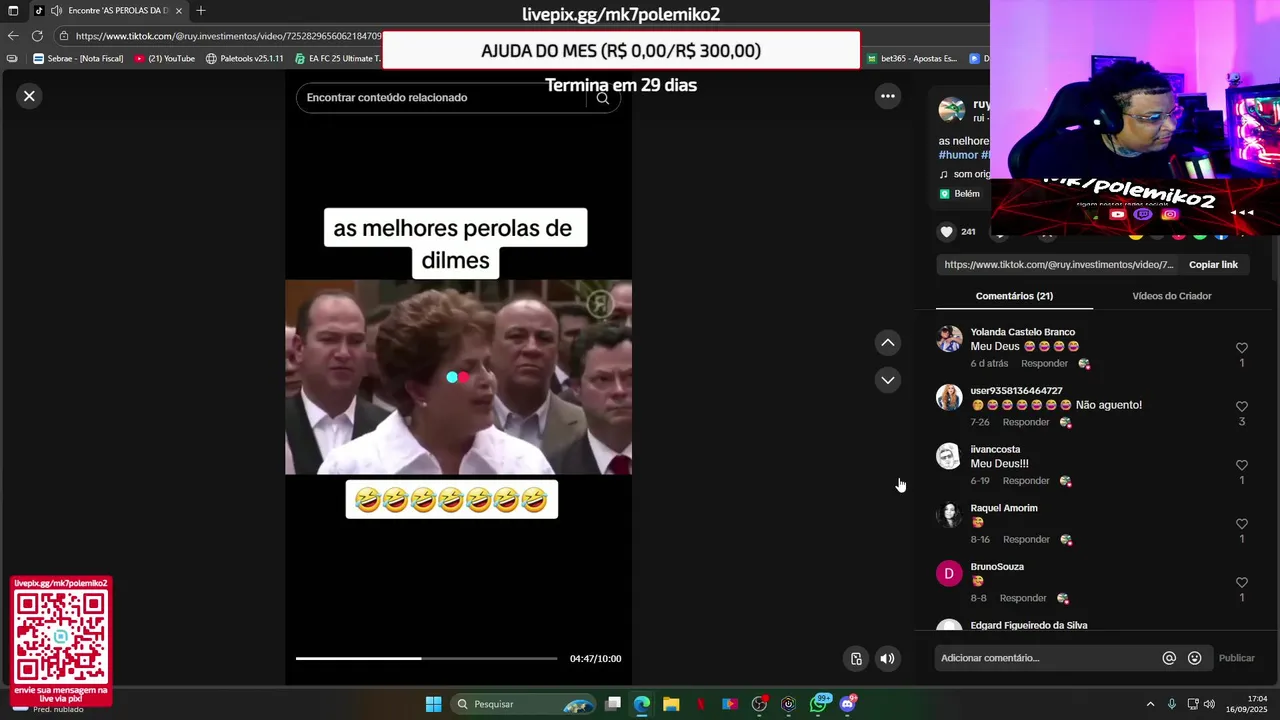Open Microsoft Edge from taskbar
This screenshot has width=1280, height=720.
click(642, 704)
